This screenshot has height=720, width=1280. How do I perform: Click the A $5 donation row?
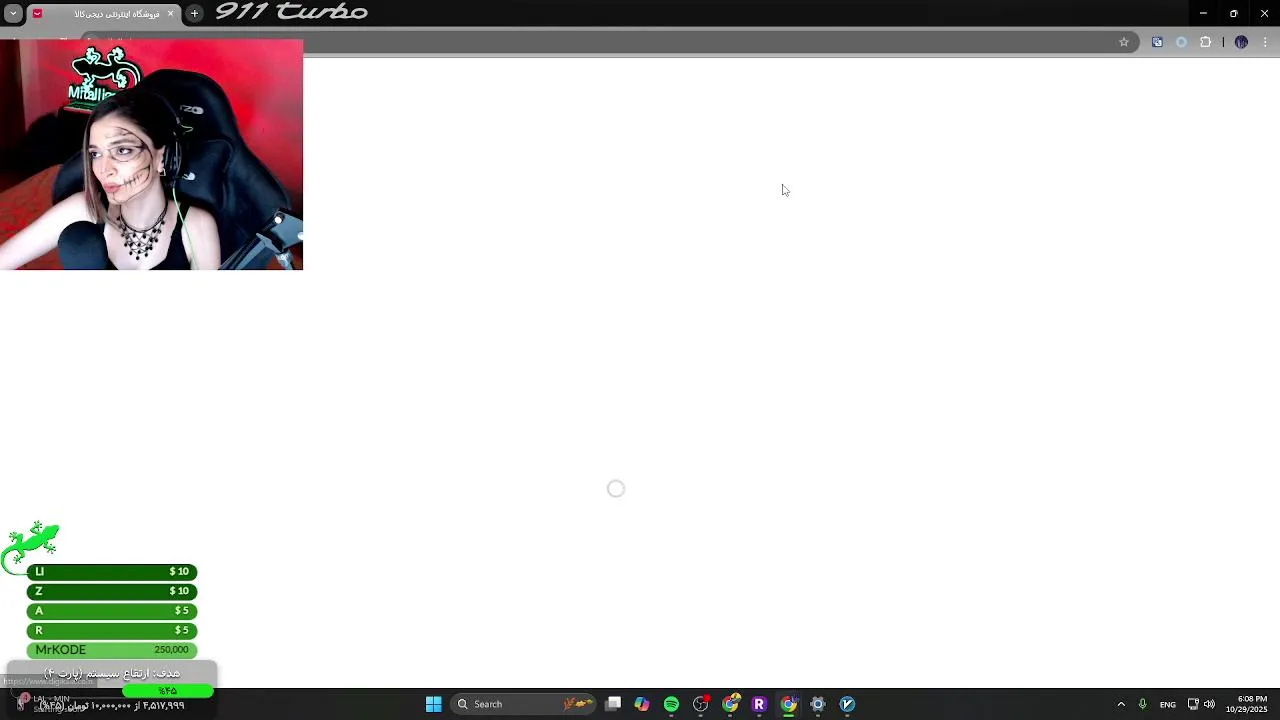(x=111, y=611)
